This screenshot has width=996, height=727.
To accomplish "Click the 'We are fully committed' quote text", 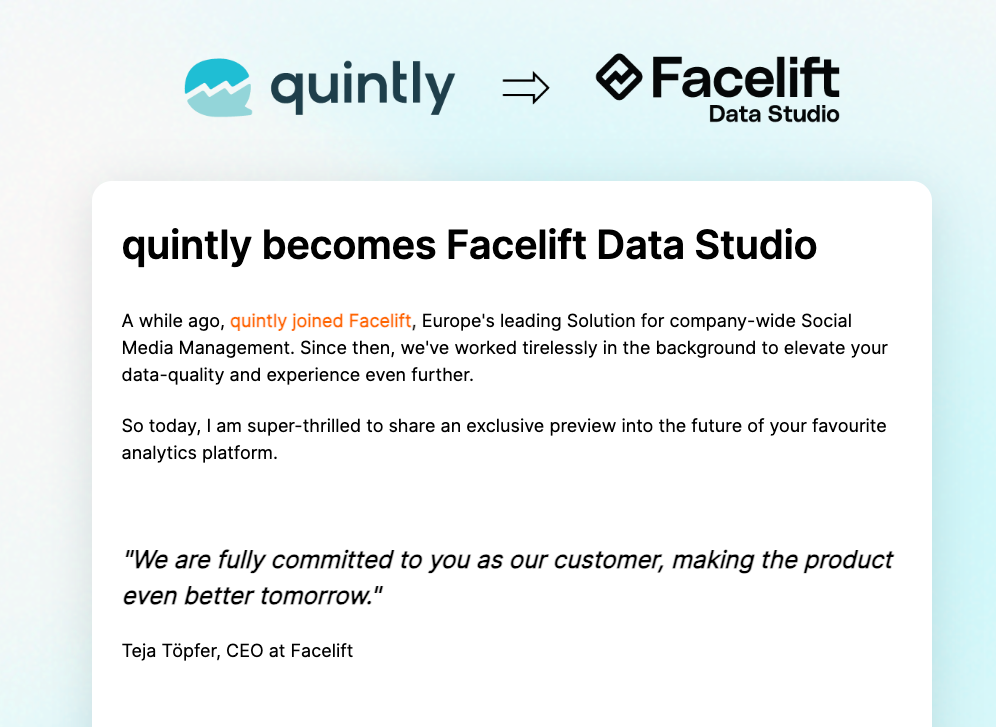I will point(508,559).
